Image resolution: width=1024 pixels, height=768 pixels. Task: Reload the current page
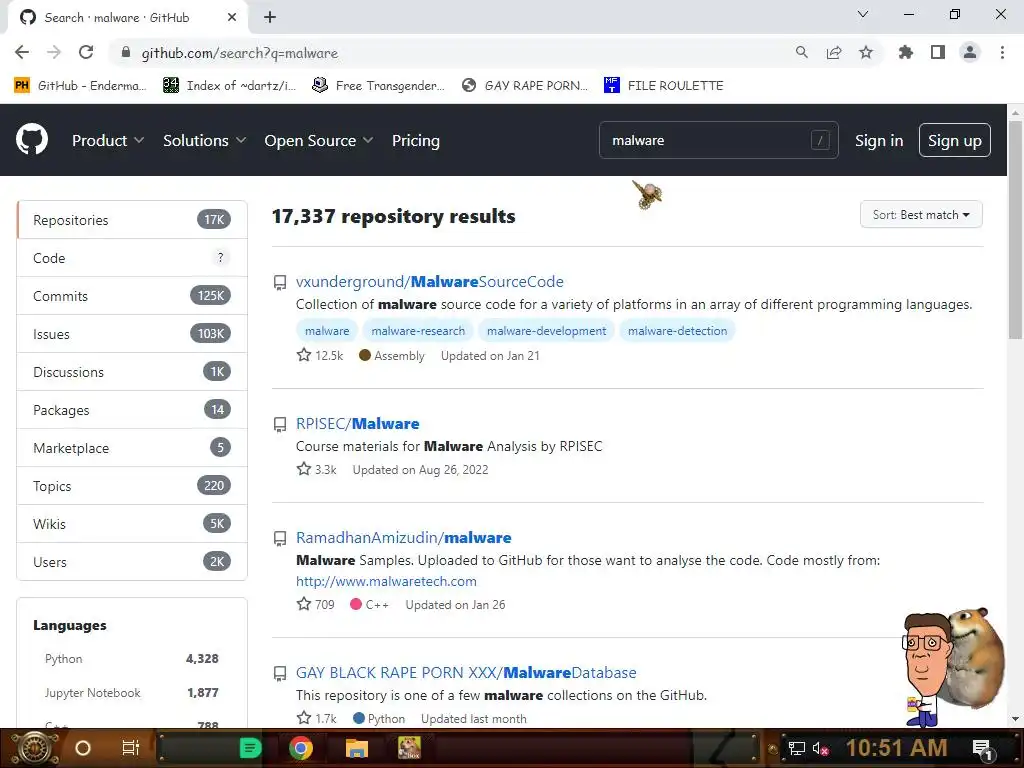[x=86, y=52]
